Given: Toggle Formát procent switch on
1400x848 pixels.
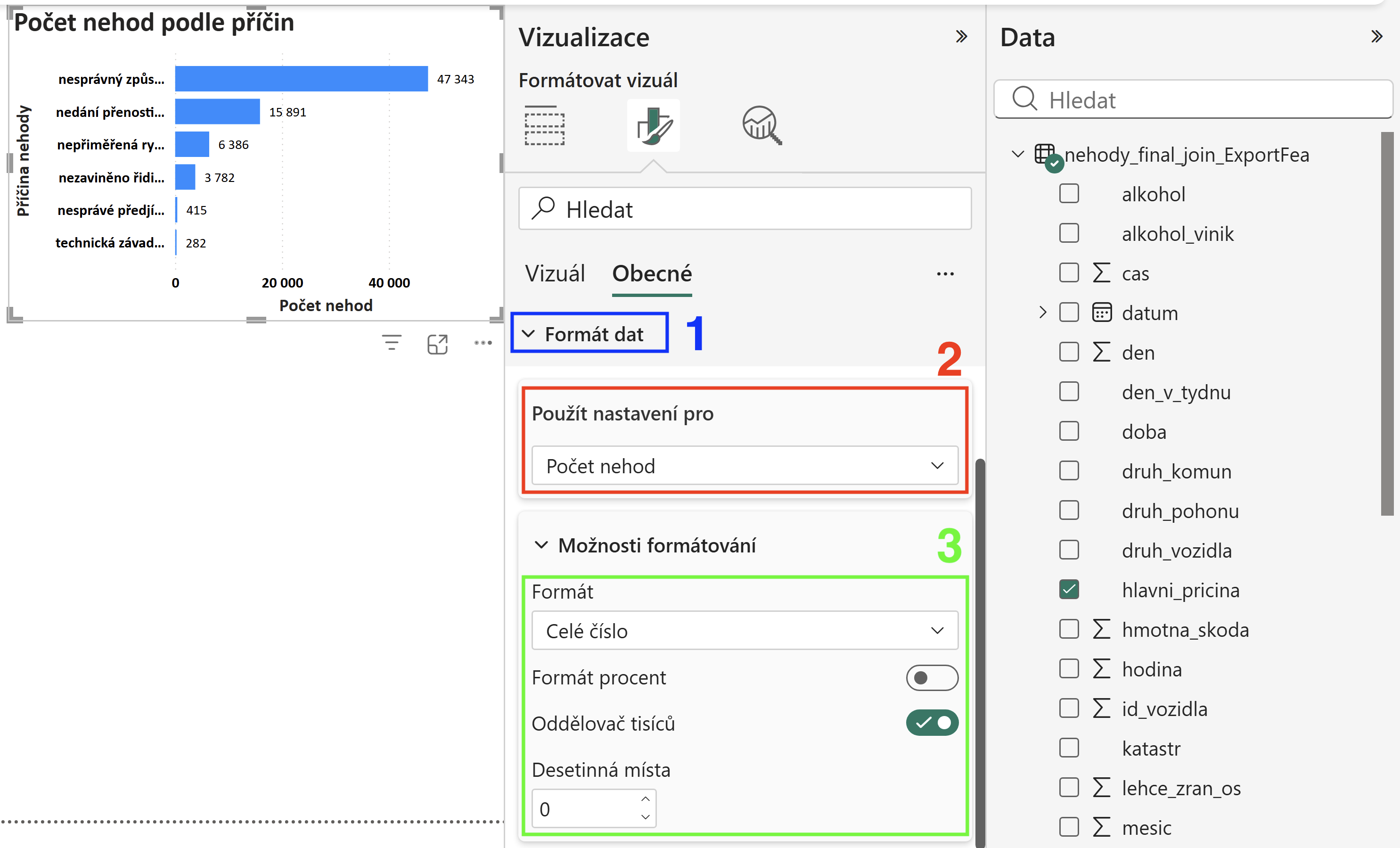Looking at the screenshot, I should [932, 677].
